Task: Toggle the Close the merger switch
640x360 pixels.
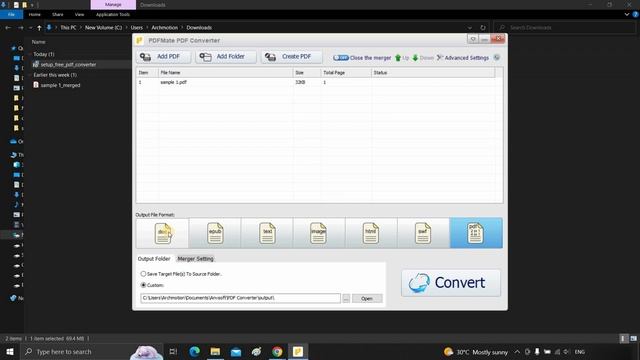Action: click(x=340, y=58)
